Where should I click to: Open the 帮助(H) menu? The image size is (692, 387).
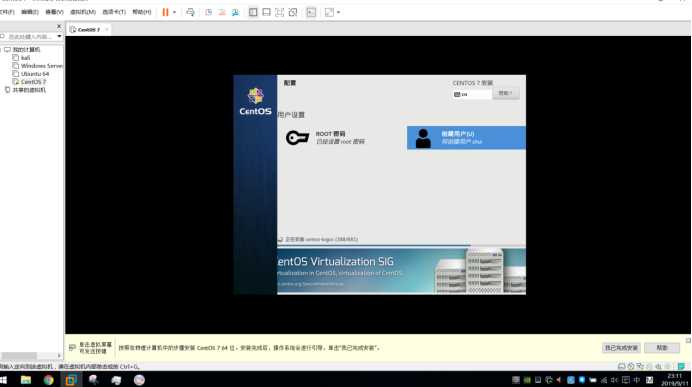point(142,12)
